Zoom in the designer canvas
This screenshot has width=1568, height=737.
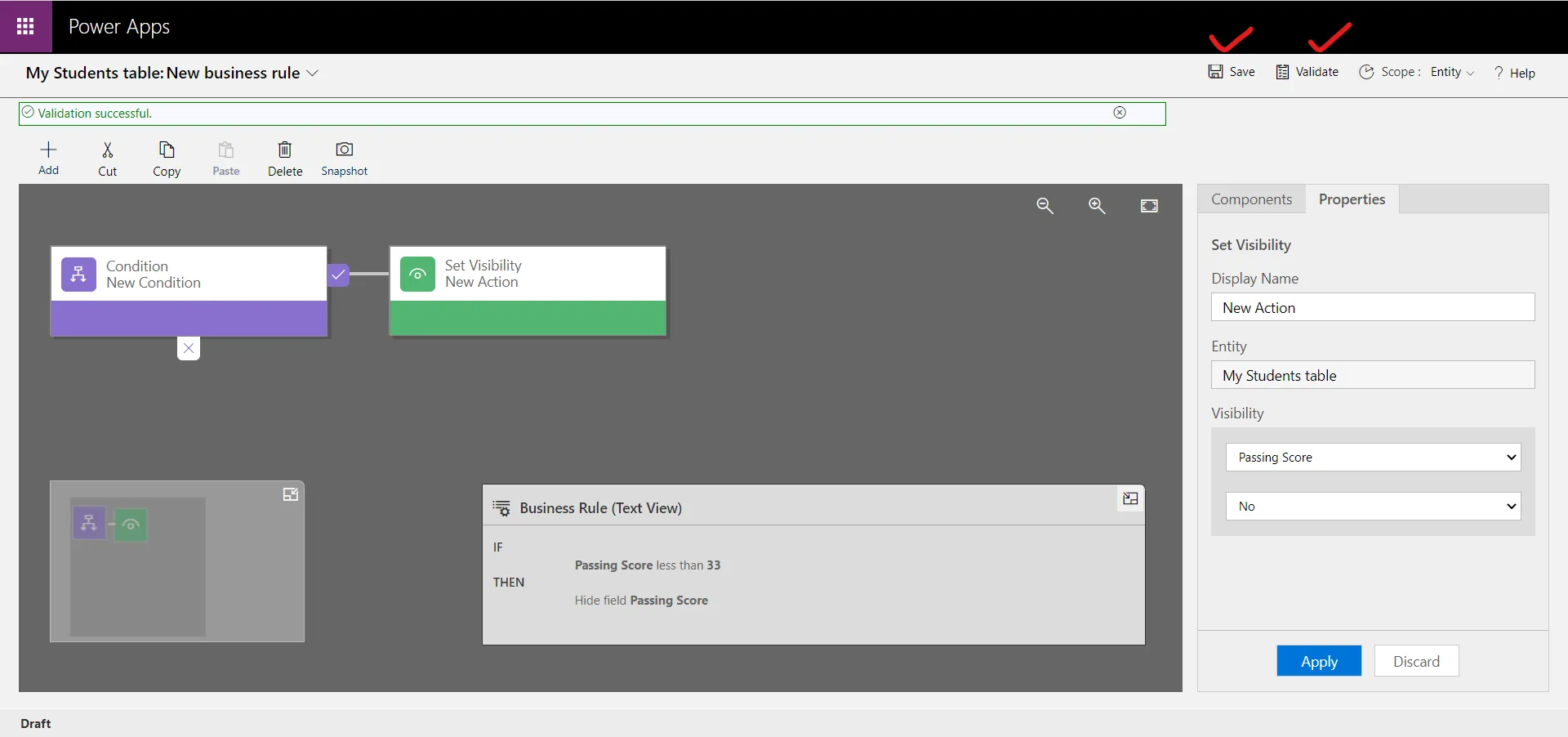[1097, 206]
